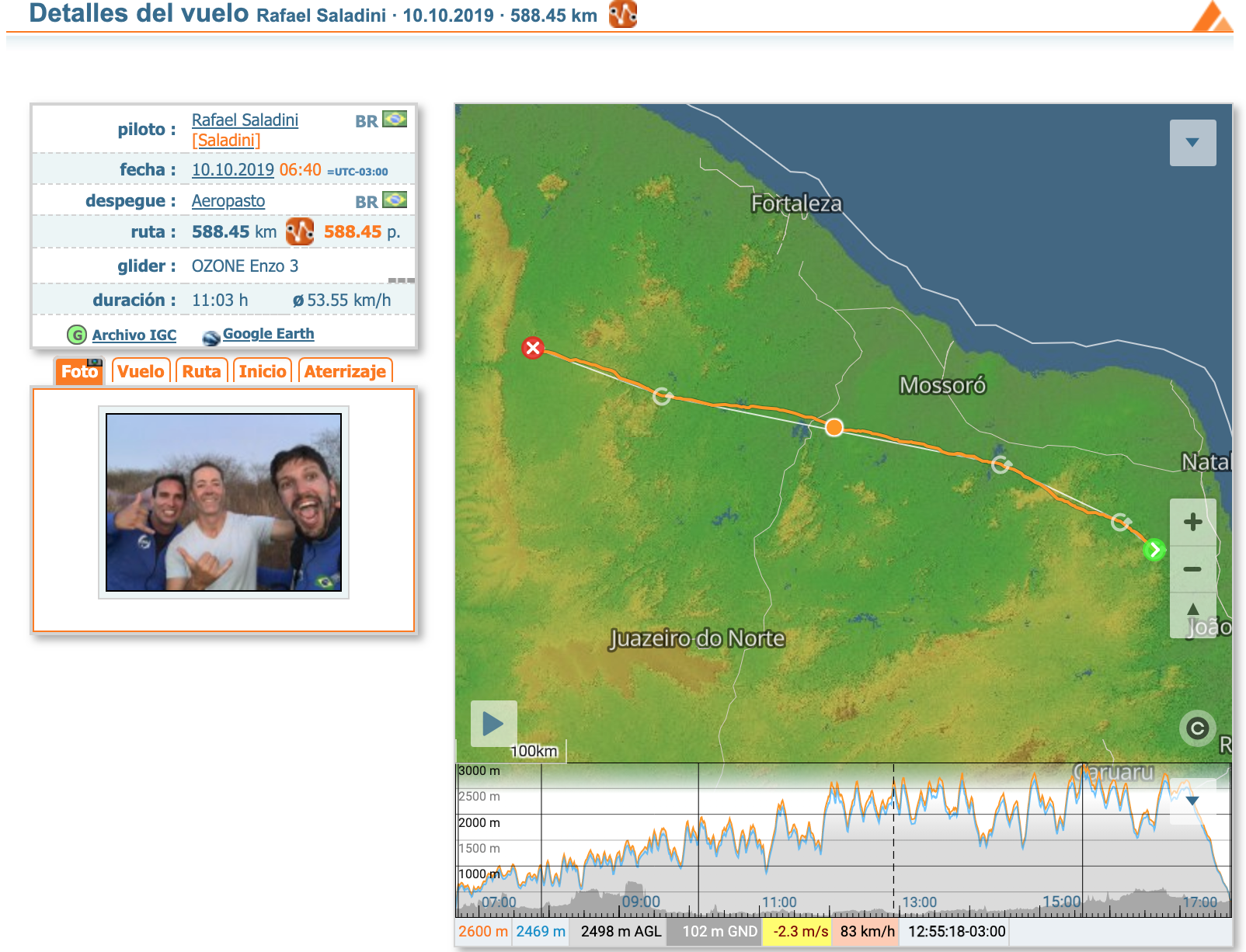This screenshot has width=1246, height=952.
Task: Click the north arrow compass button
Action: (x=1192, y=610)
